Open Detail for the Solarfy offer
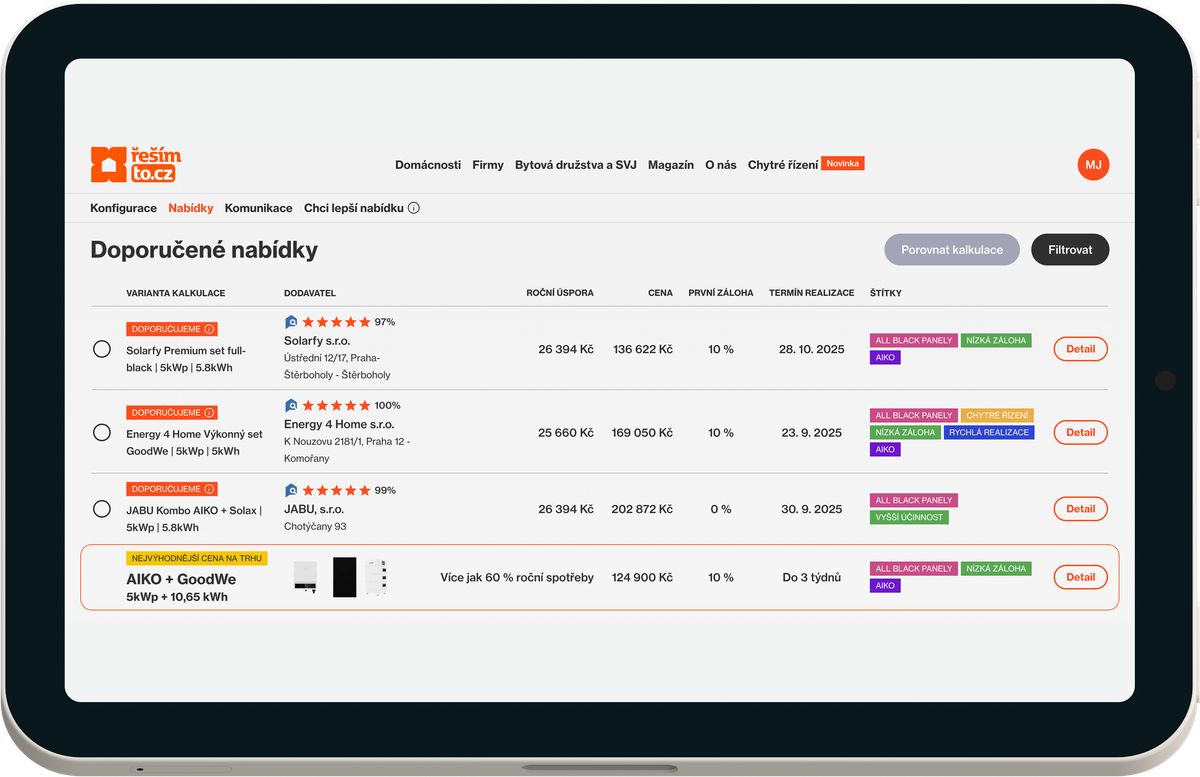The height and width of the screenshot is (777, 1200). pyautogui.click(x=1081, y=349)
